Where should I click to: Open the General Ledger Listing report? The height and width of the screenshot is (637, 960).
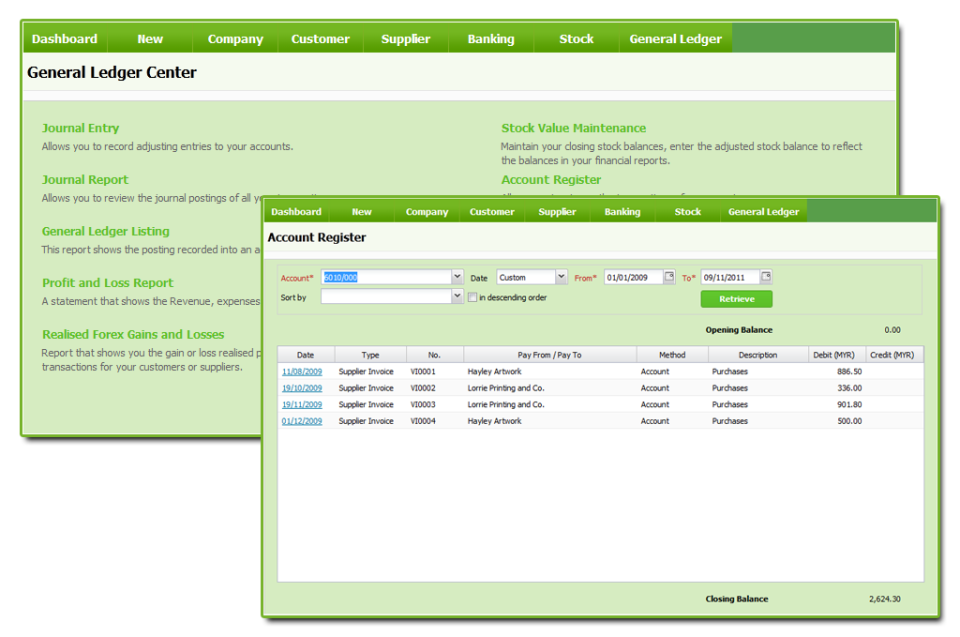(105, 231)
